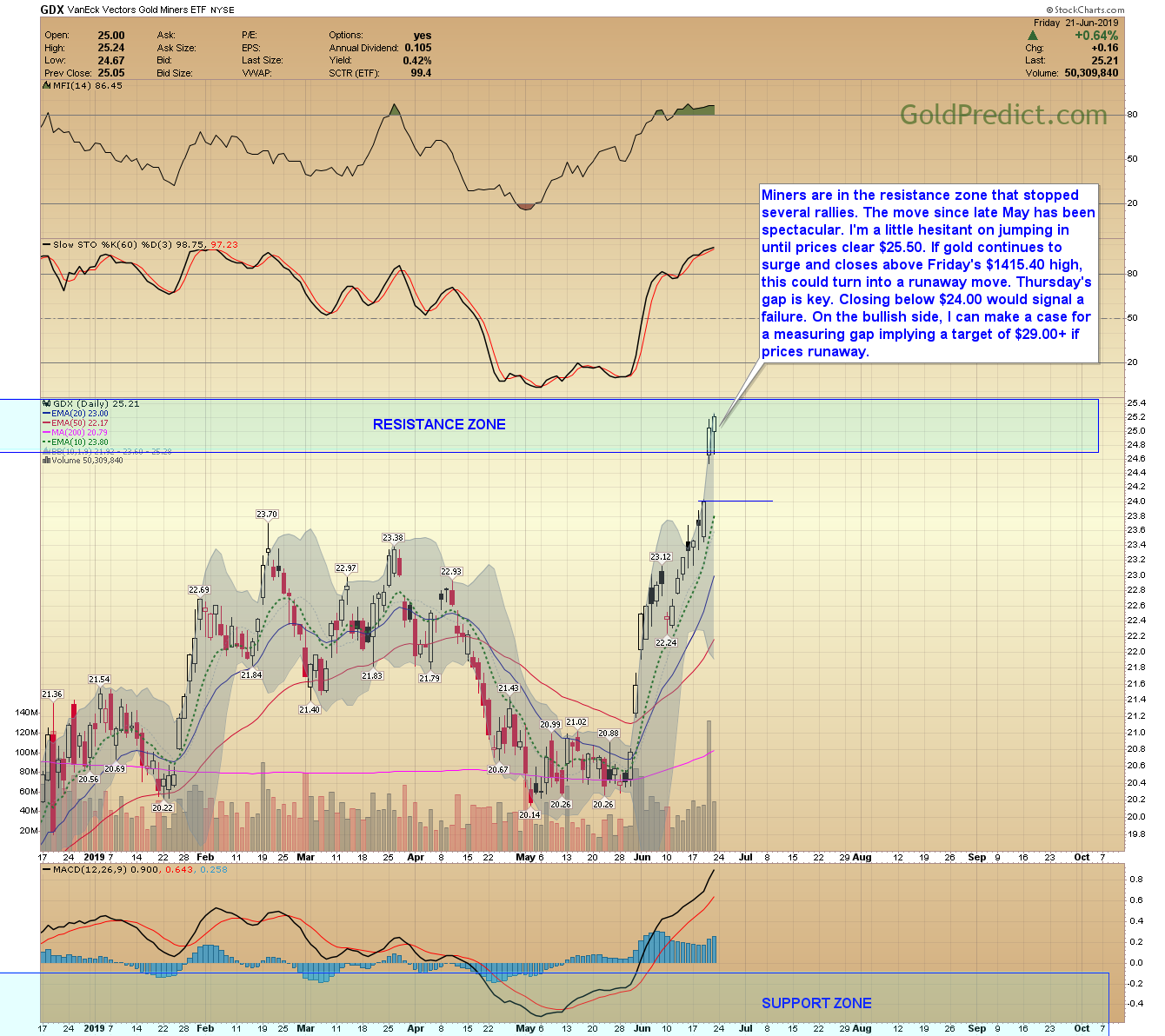Click the candlestick icon beside GDX (Daily)

[x=46, y=403]
